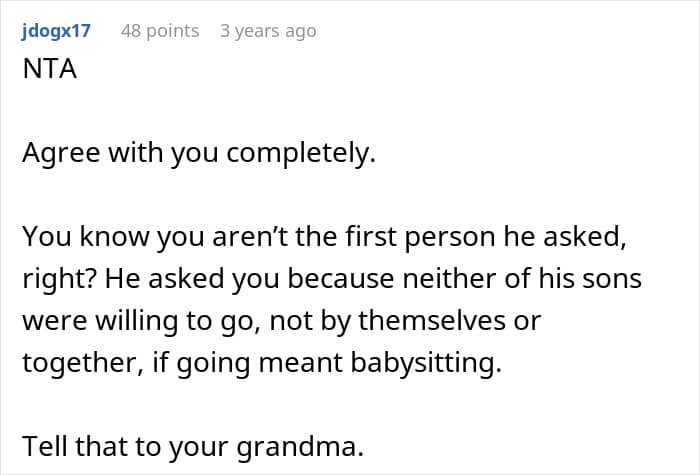700x475 pixels.
Task: Click the word 'grandma' in the last line
Action: pos(296,446)
